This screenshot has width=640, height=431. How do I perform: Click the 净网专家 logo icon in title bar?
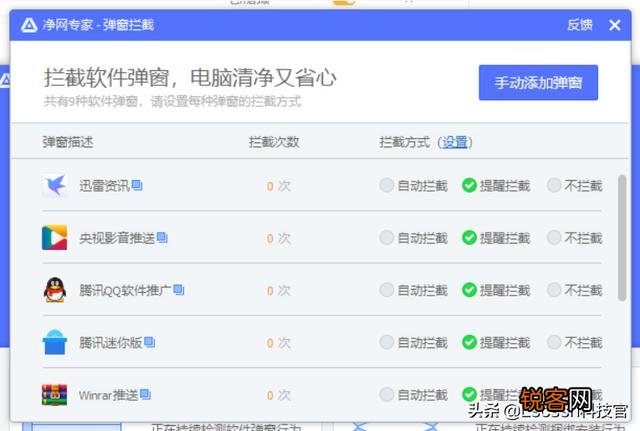(29, 25)
